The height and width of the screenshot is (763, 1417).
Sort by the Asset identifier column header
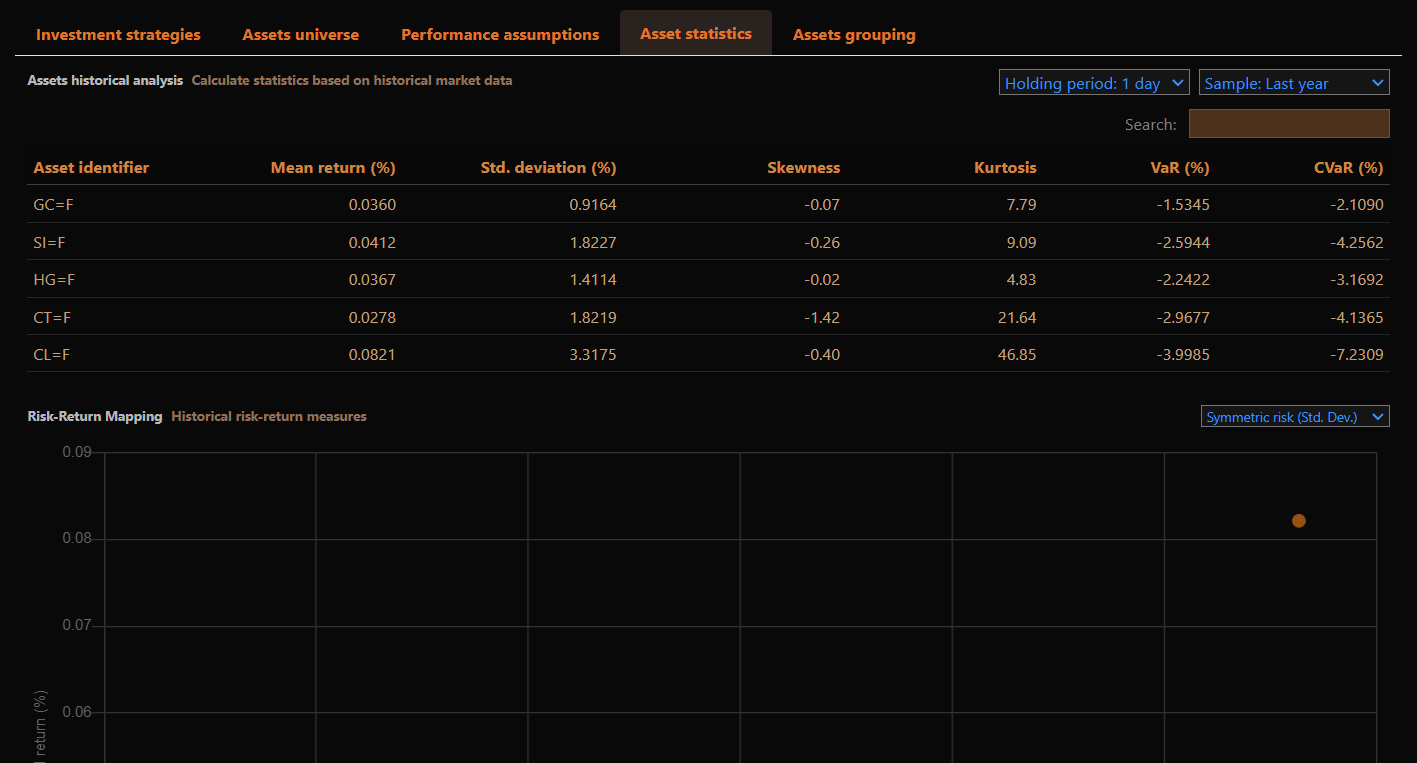click(x=91, y=168)
